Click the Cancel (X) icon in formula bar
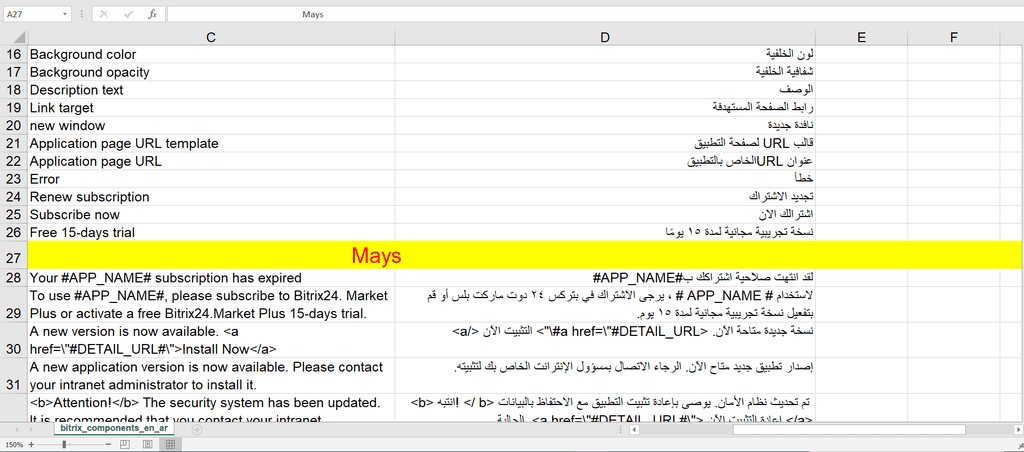Screen dimensions: 1024x452 103,14
